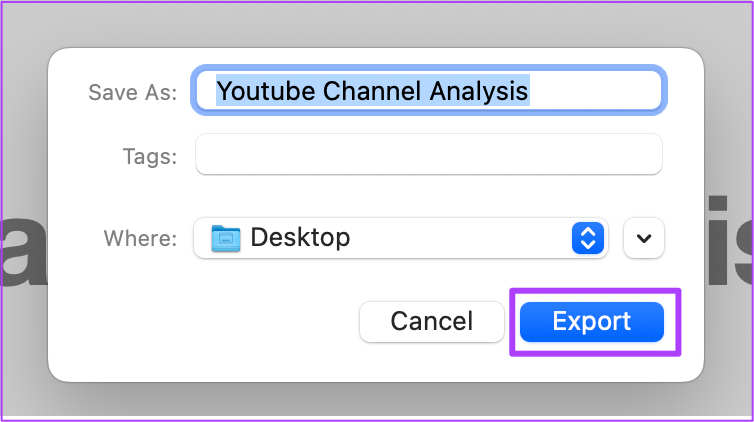Click the blue up-down arrows selector

[x=588, y=238]
